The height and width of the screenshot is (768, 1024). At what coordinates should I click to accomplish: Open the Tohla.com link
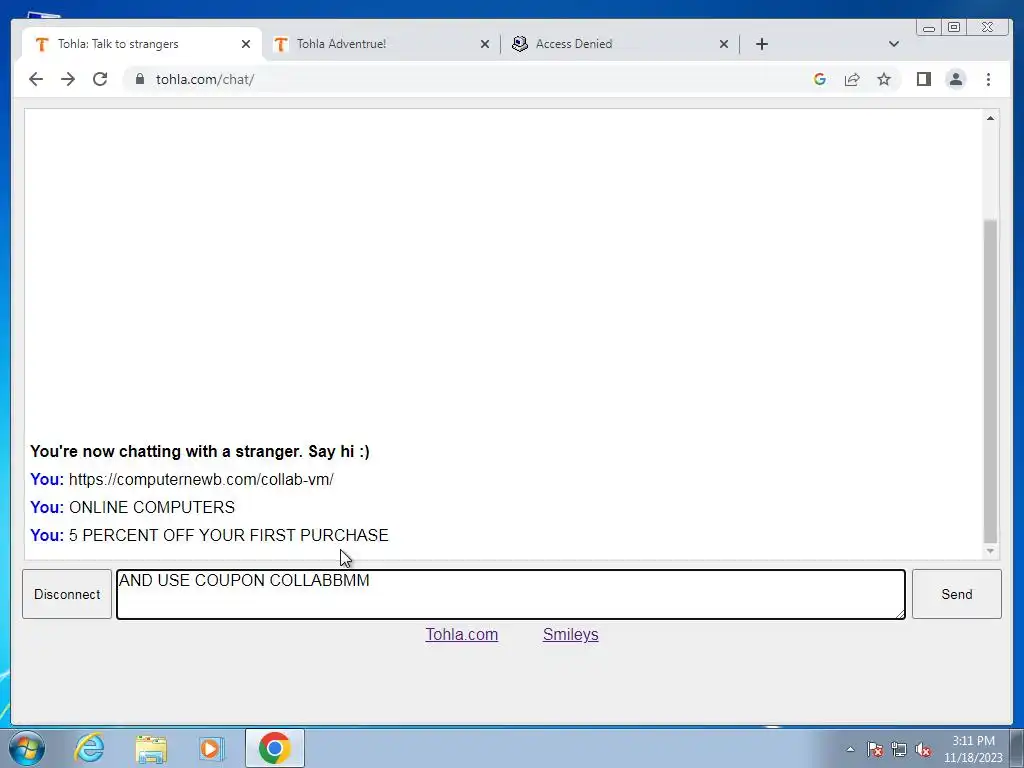pos(462,634)
